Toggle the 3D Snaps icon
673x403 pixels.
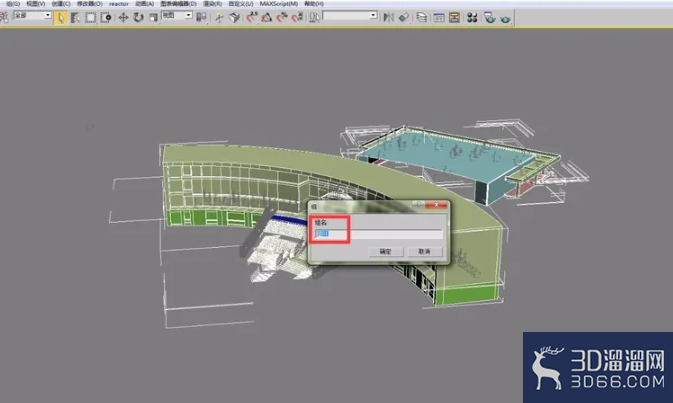pos(252,18)
